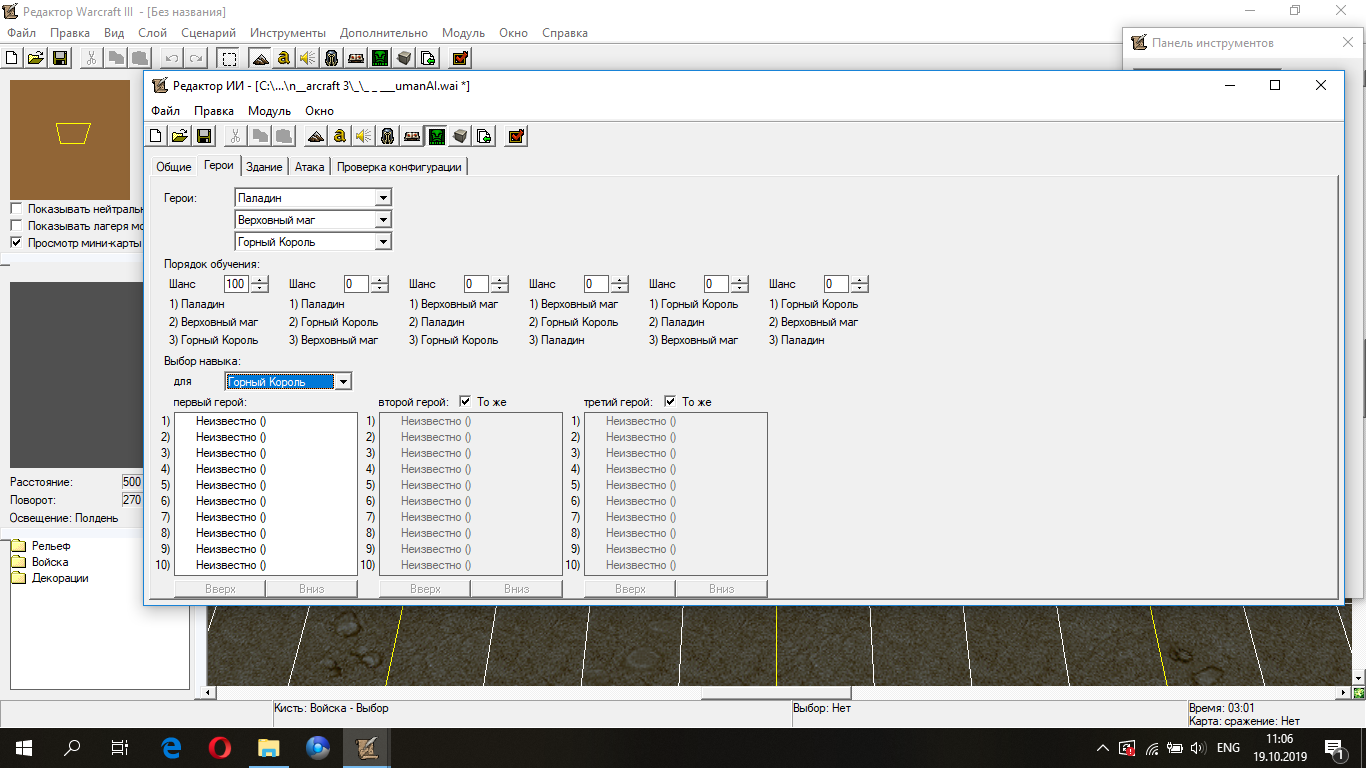This screenshot has height=768, width=1366.
Task: Select the dashed selection brush tool
Action: click(x=229, y=58)
